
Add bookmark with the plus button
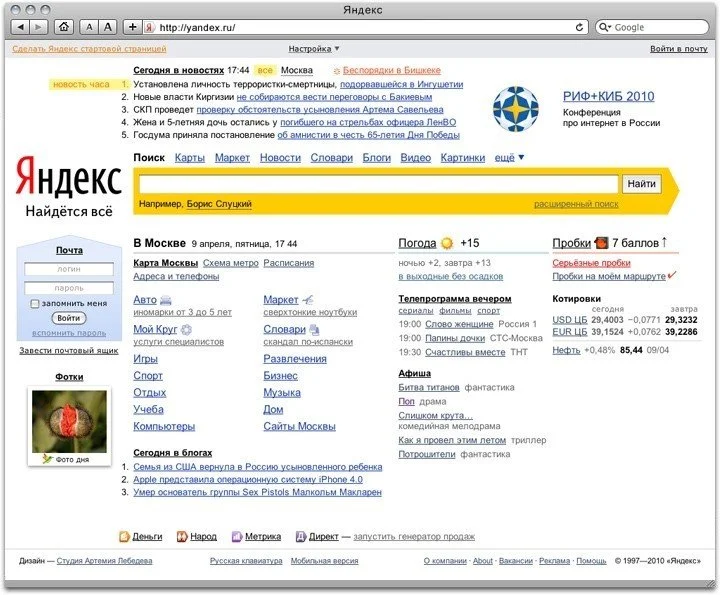click(x=133, y=27)
